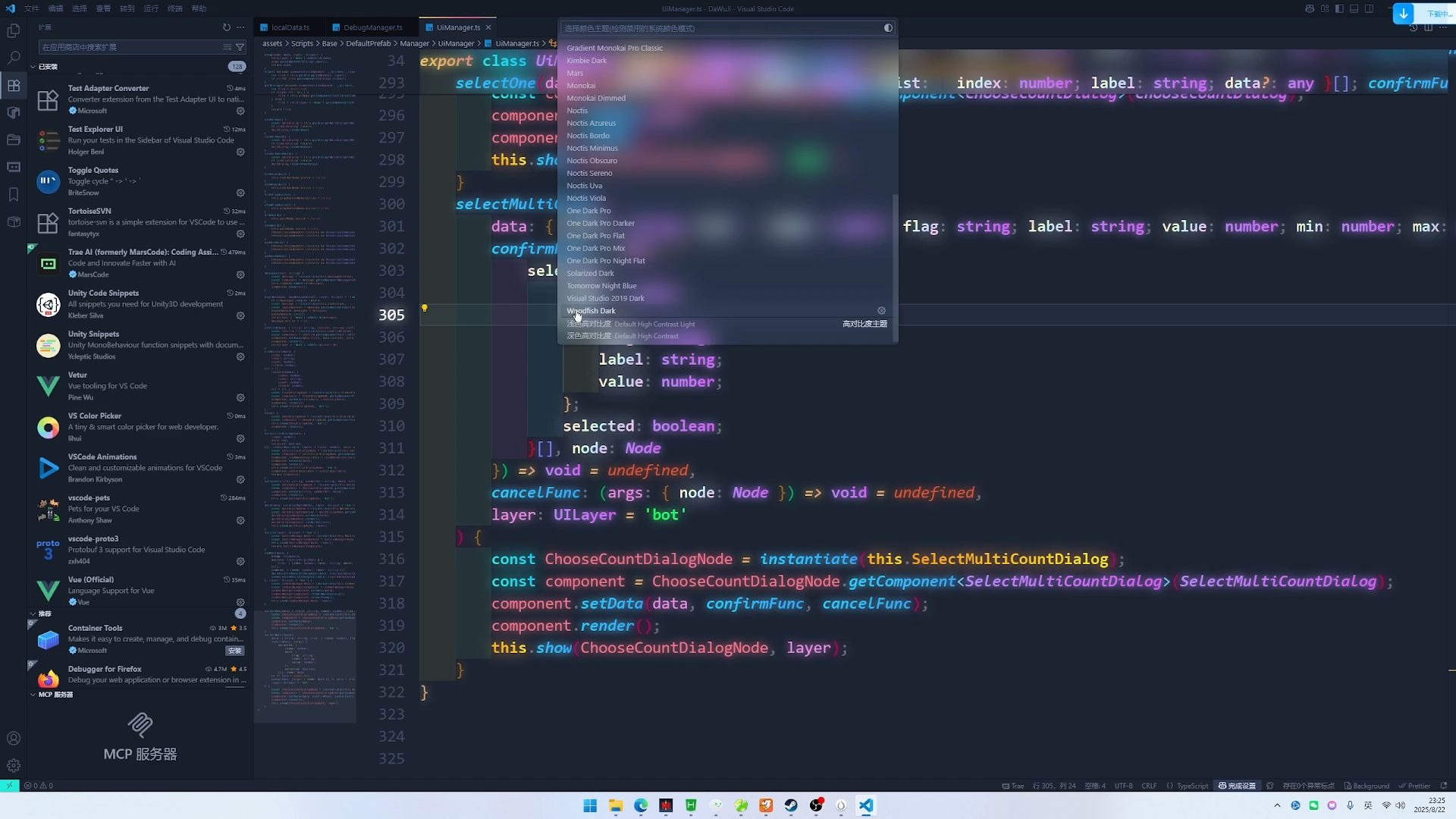Toggle secondary side bar visibility
The width and height of the screenshot is (1456, 819).
point(1370,8)
